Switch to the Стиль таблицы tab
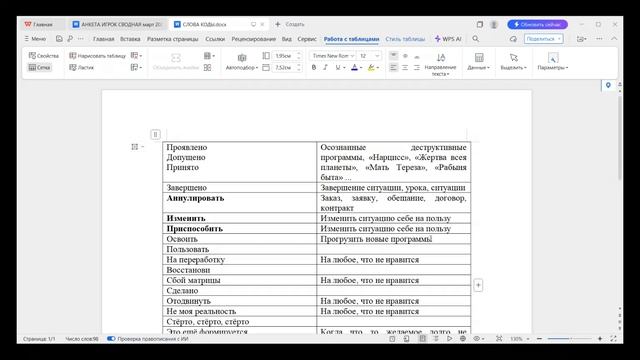 (405, 39)
